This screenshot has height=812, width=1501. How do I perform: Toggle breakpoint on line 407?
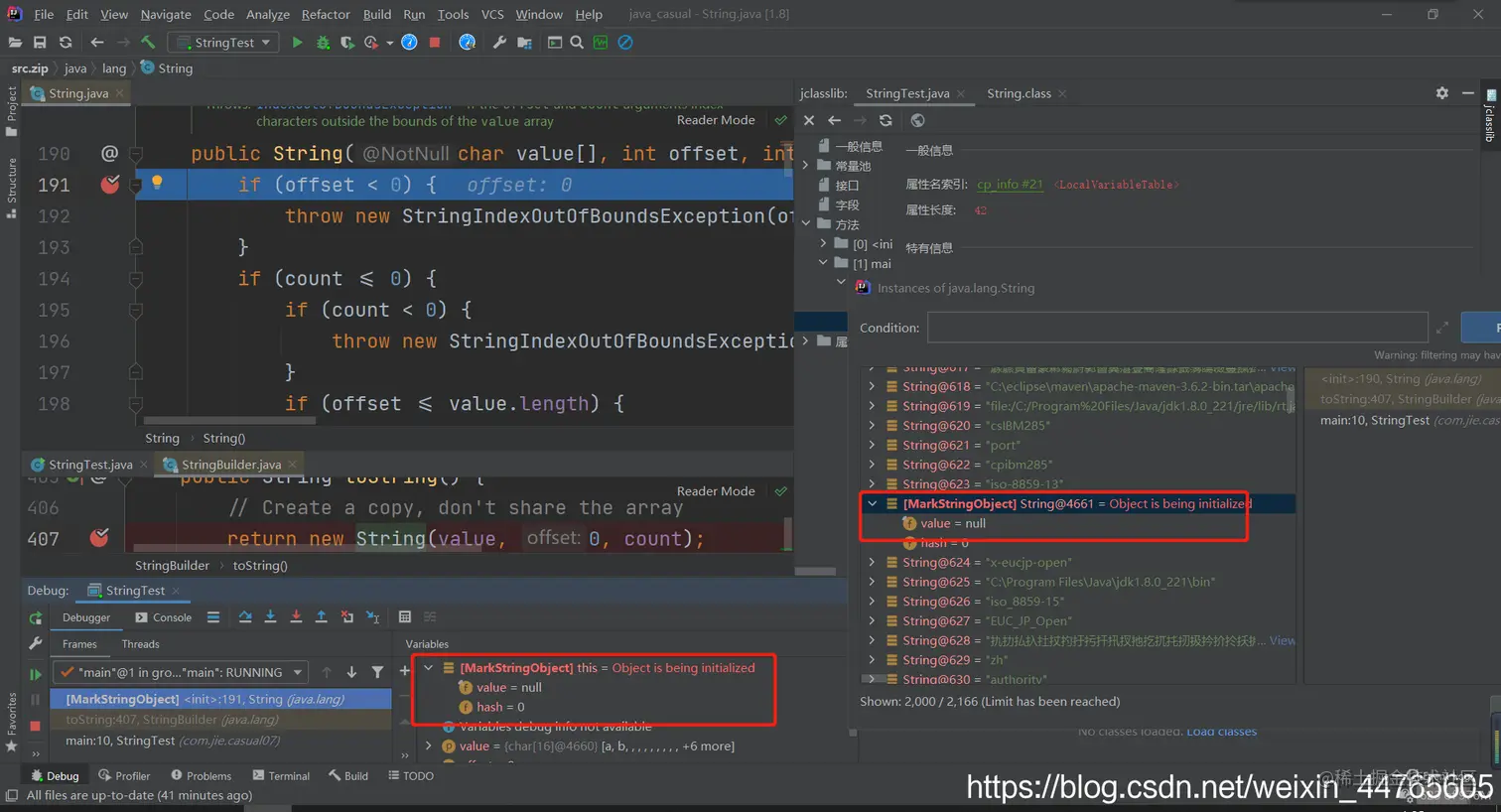[99, 538]
